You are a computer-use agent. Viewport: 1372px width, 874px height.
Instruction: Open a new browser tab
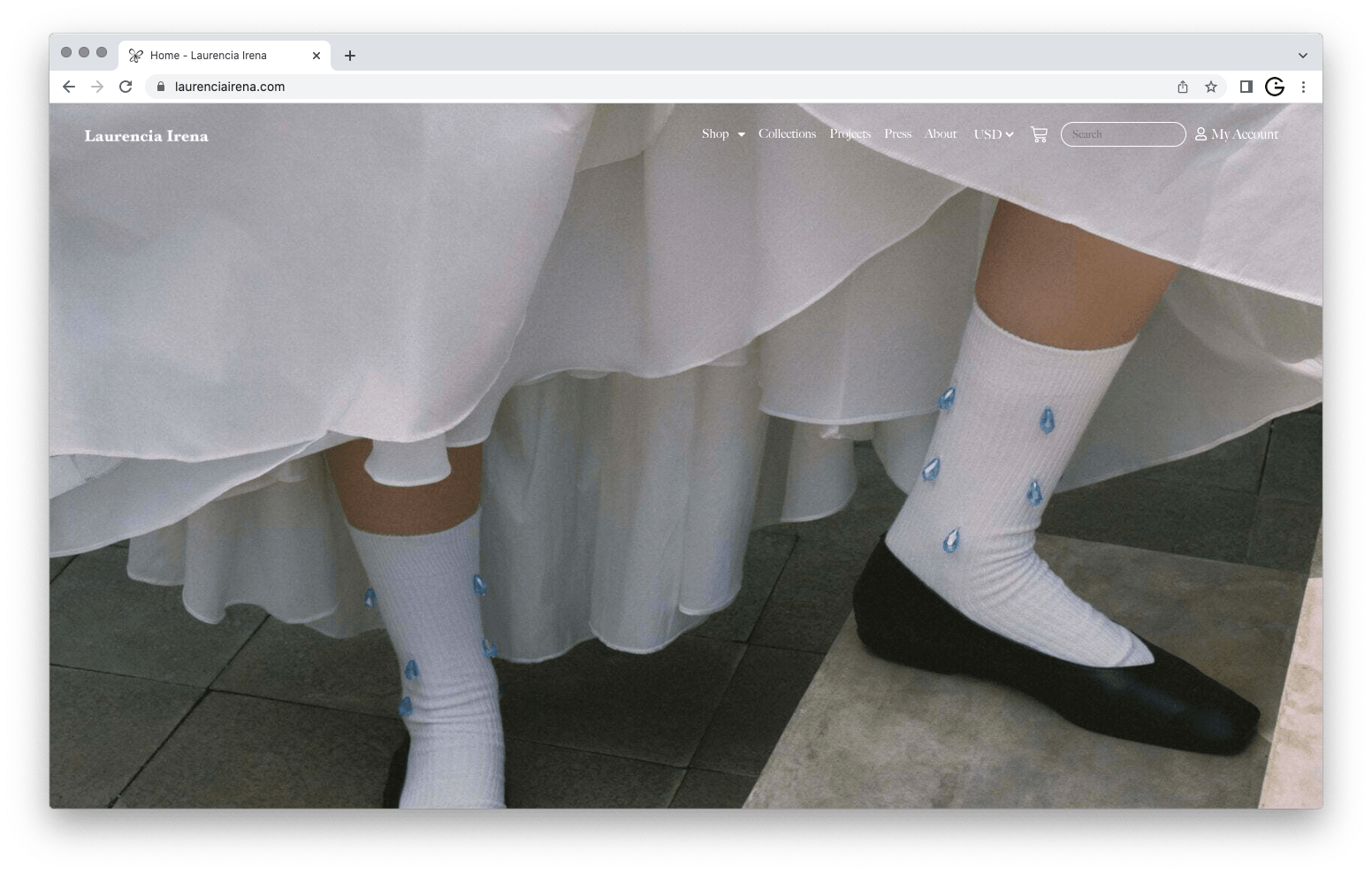click(350, 56)
